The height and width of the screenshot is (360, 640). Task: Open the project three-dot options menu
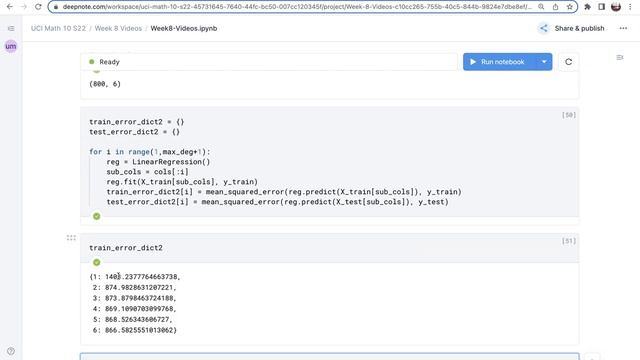pyautogui.click(x=623, y=29)
